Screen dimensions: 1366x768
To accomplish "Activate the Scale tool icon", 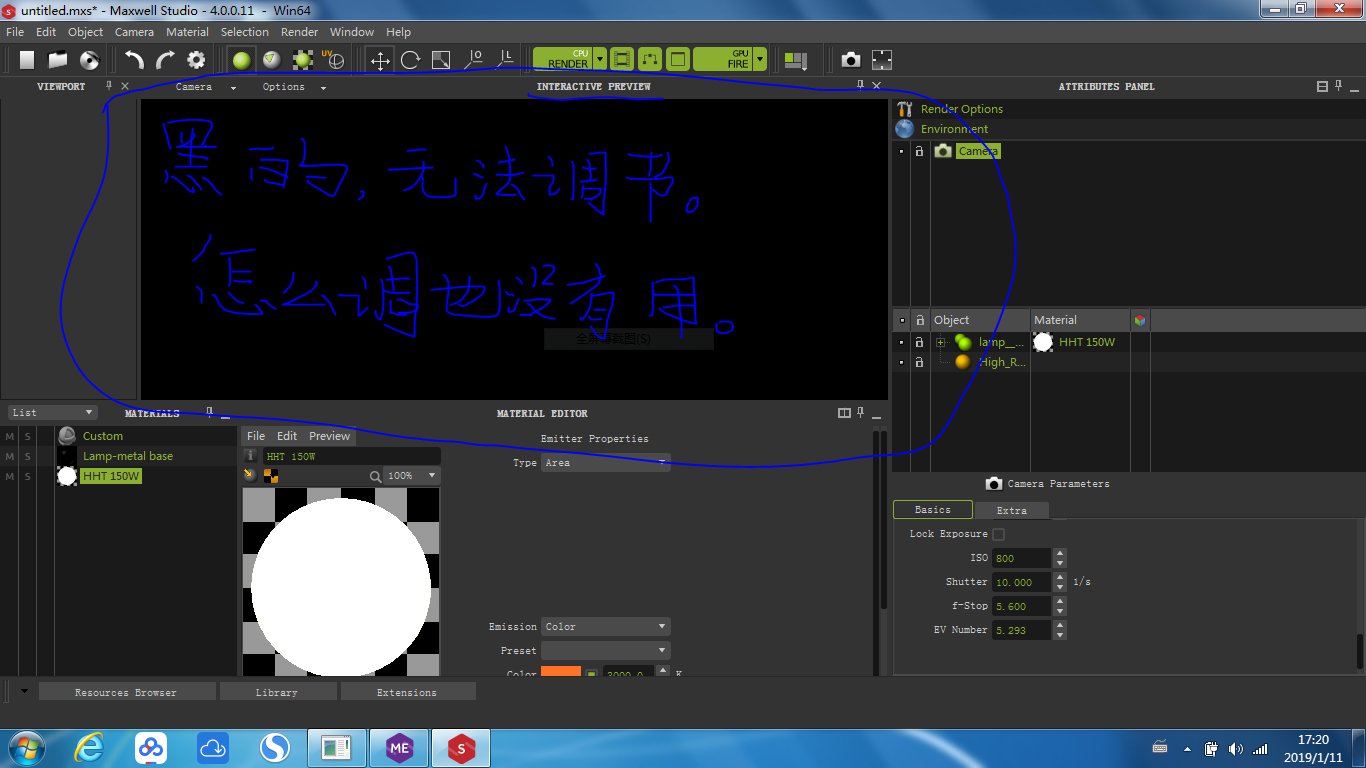I will (x=441, y=60).
